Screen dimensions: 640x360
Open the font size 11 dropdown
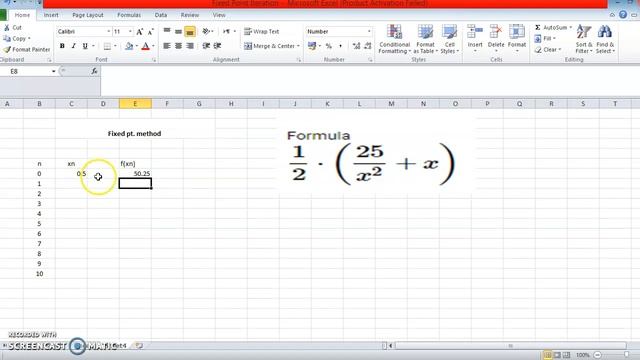point(130,31)
